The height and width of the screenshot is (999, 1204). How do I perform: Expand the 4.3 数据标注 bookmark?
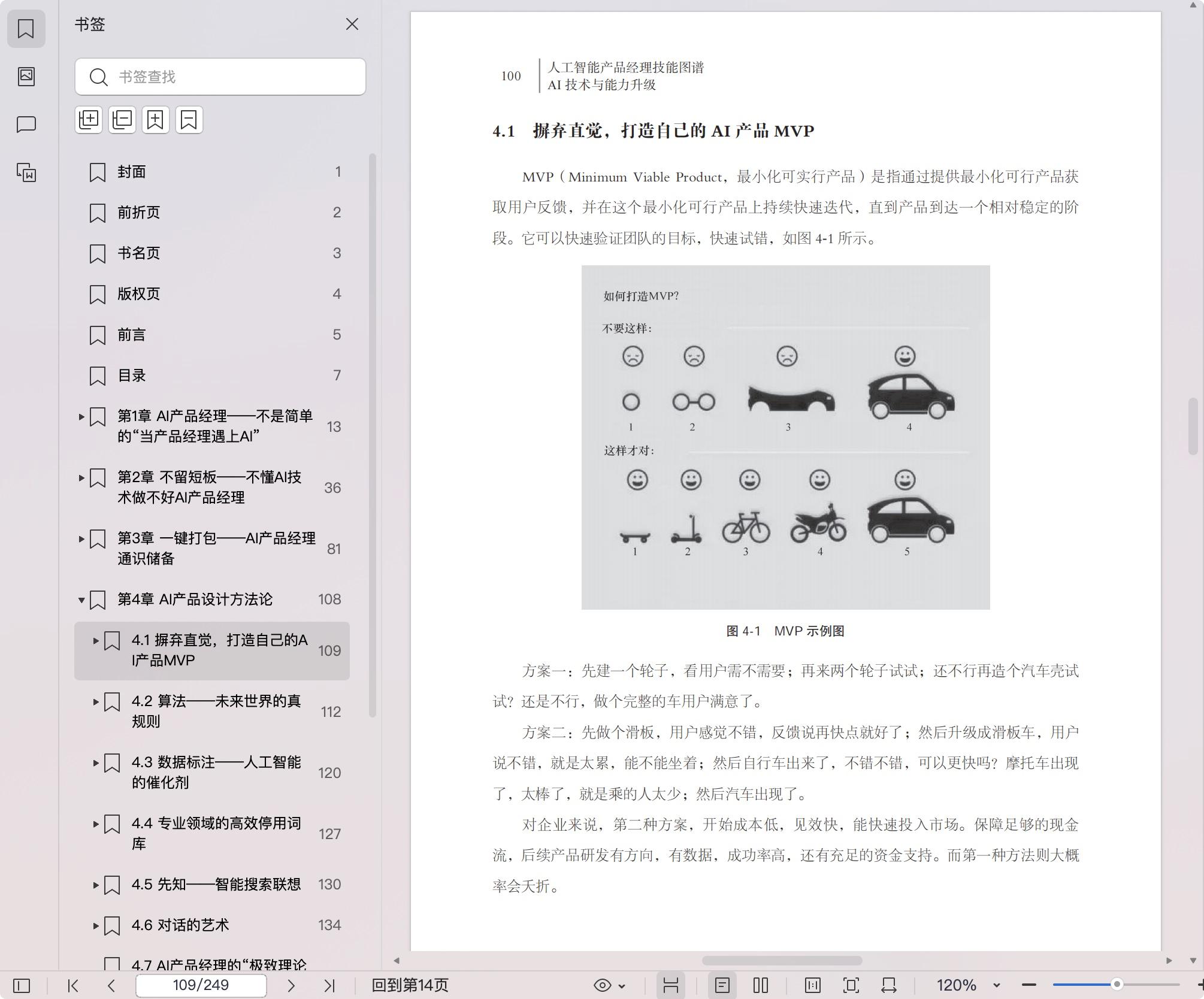point(96,763)
